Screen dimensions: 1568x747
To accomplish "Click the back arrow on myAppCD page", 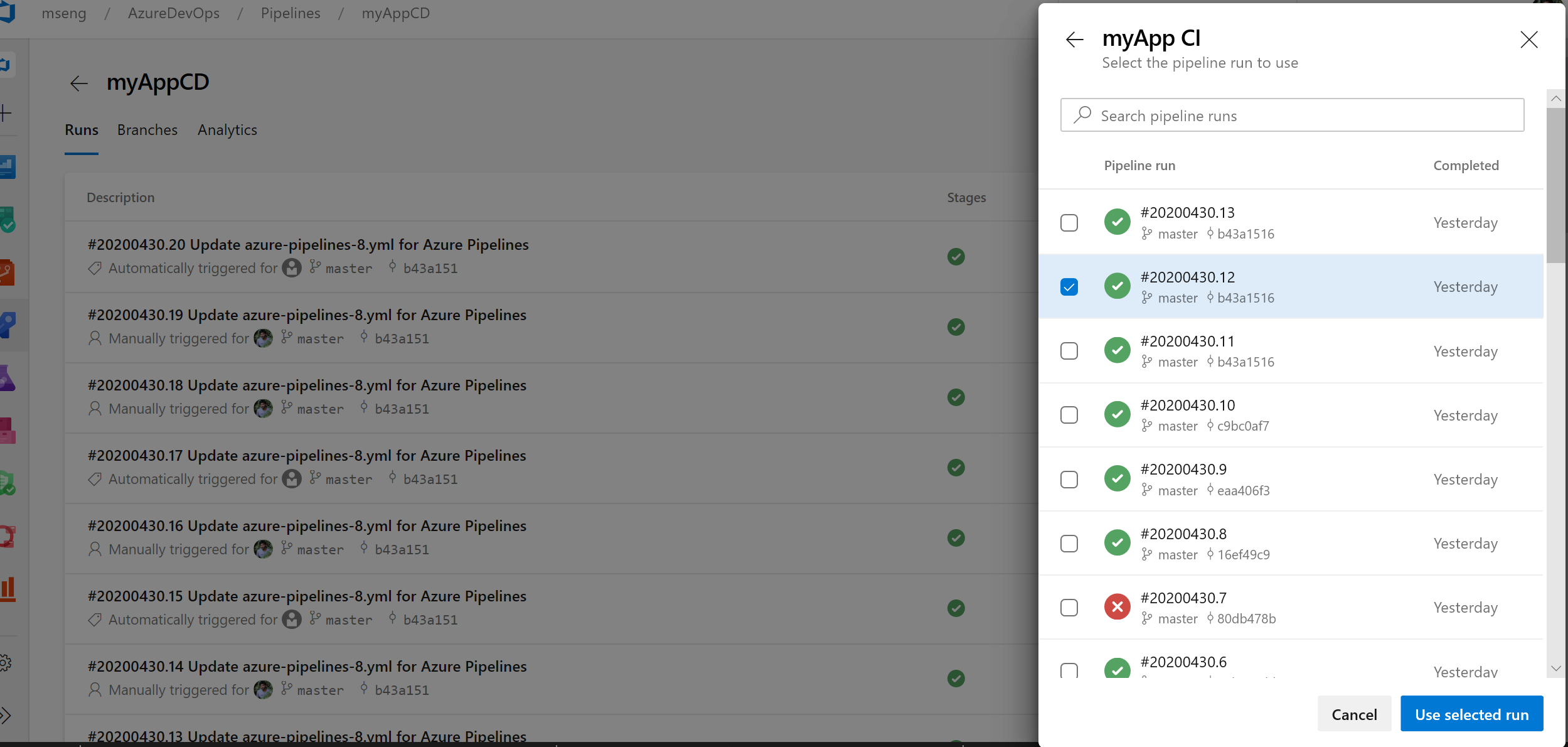I will (80, 82).
